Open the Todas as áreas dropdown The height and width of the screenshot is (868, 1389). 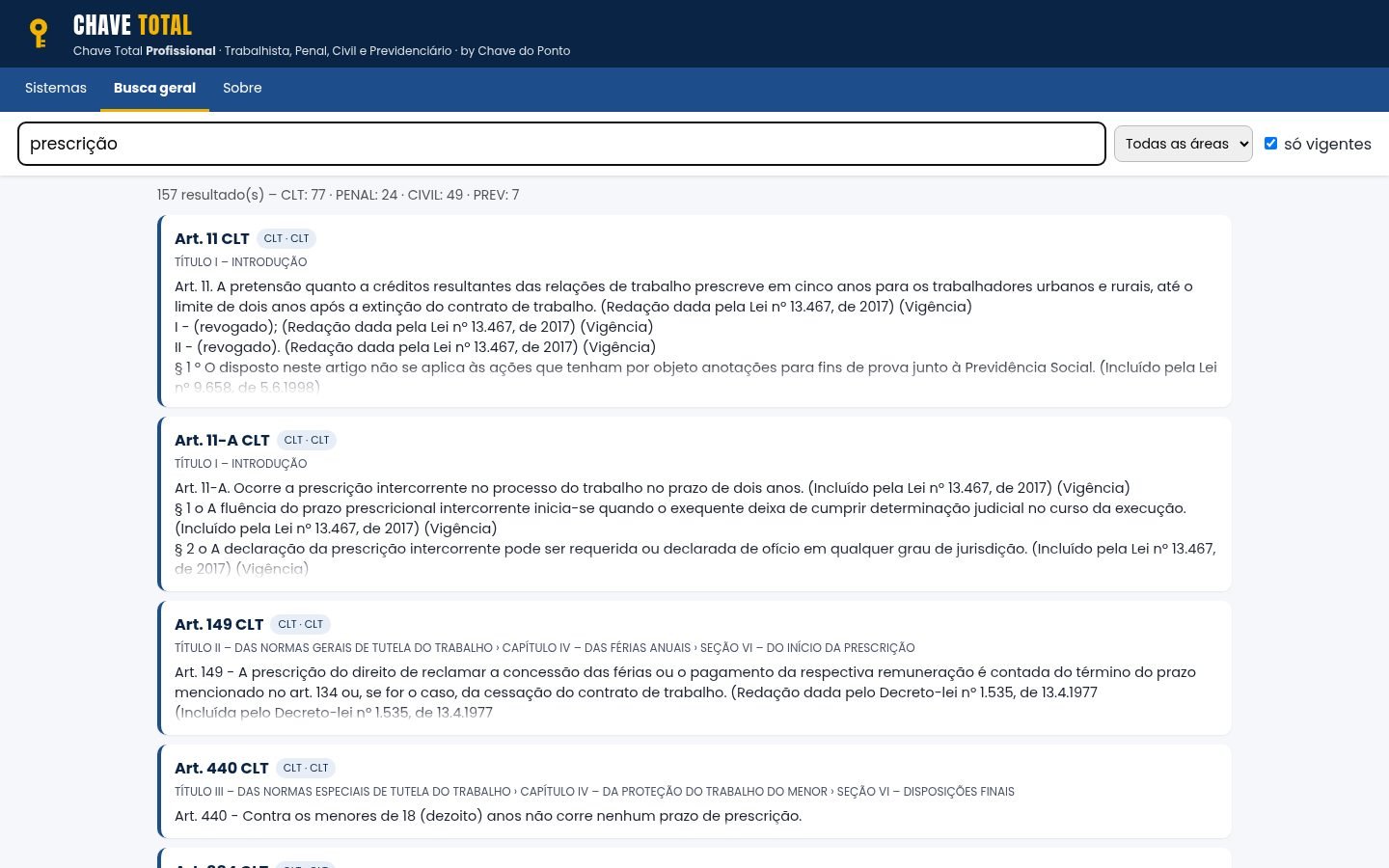point(1183,144)
